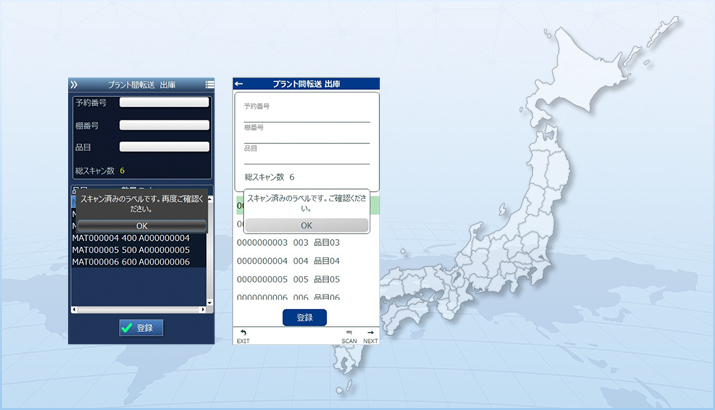Click the horizontal scrollbar in dark panel list
715x410 pixels.
coord(139,309)
